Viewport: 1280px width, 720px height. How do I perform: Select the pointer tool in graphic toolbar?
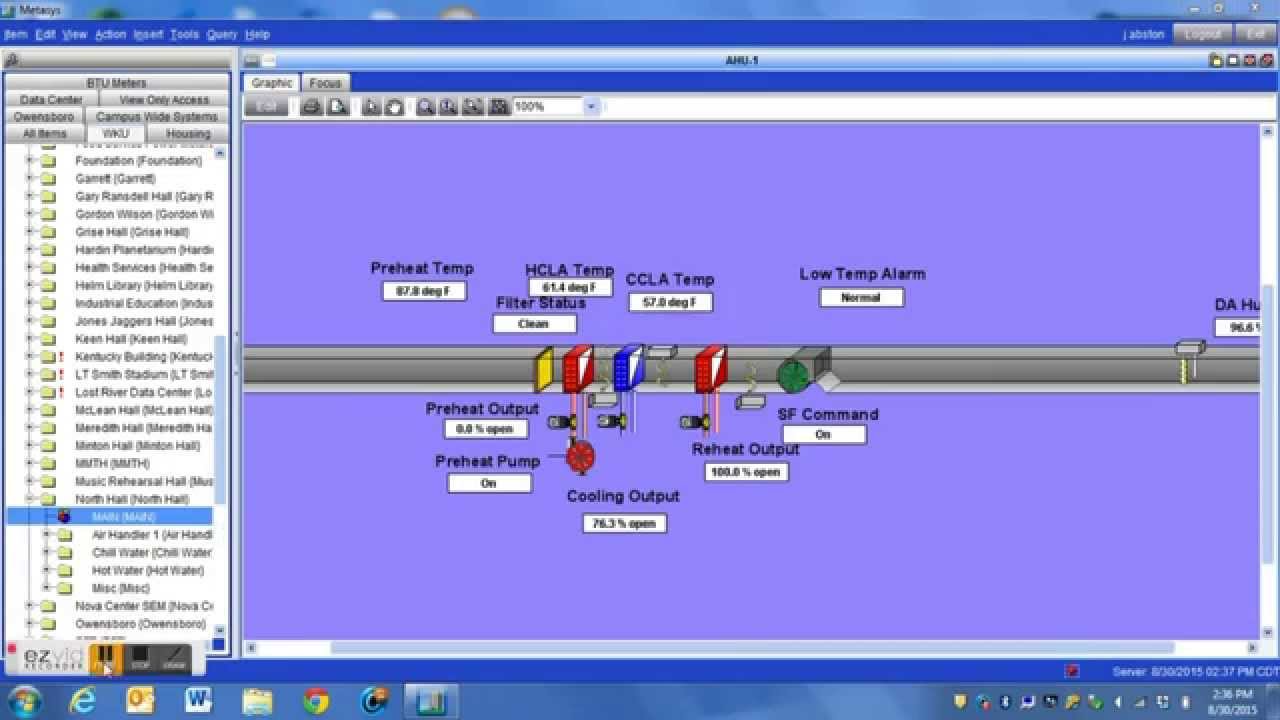[x=371, y=106]
